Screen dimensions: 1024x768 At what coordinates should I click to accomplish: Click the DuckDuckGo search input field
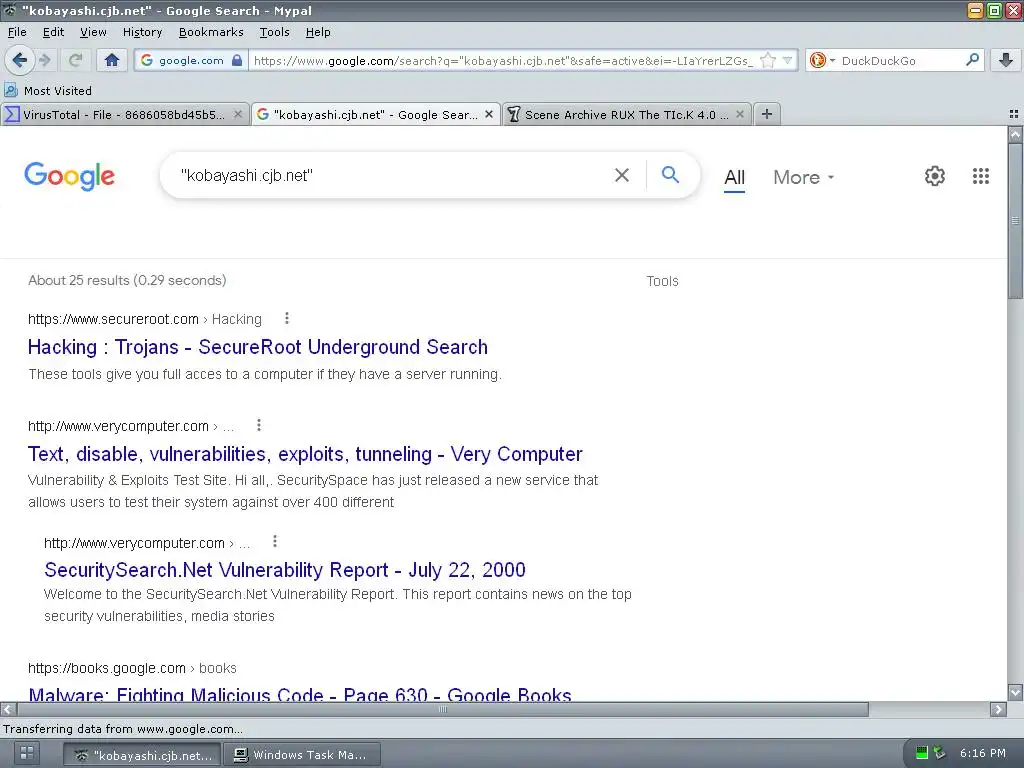[900, 60]
